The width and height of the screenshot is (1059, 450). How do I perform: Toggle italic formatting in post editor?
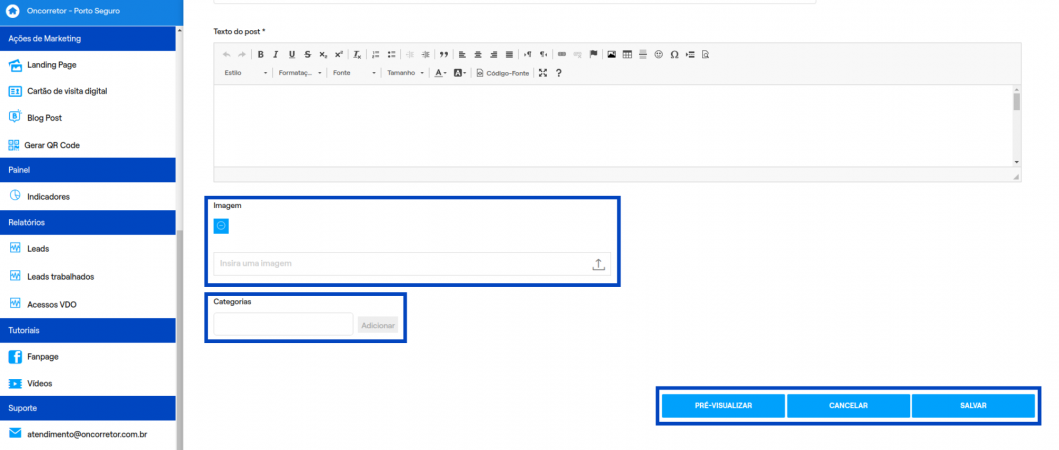pos(276,55)
